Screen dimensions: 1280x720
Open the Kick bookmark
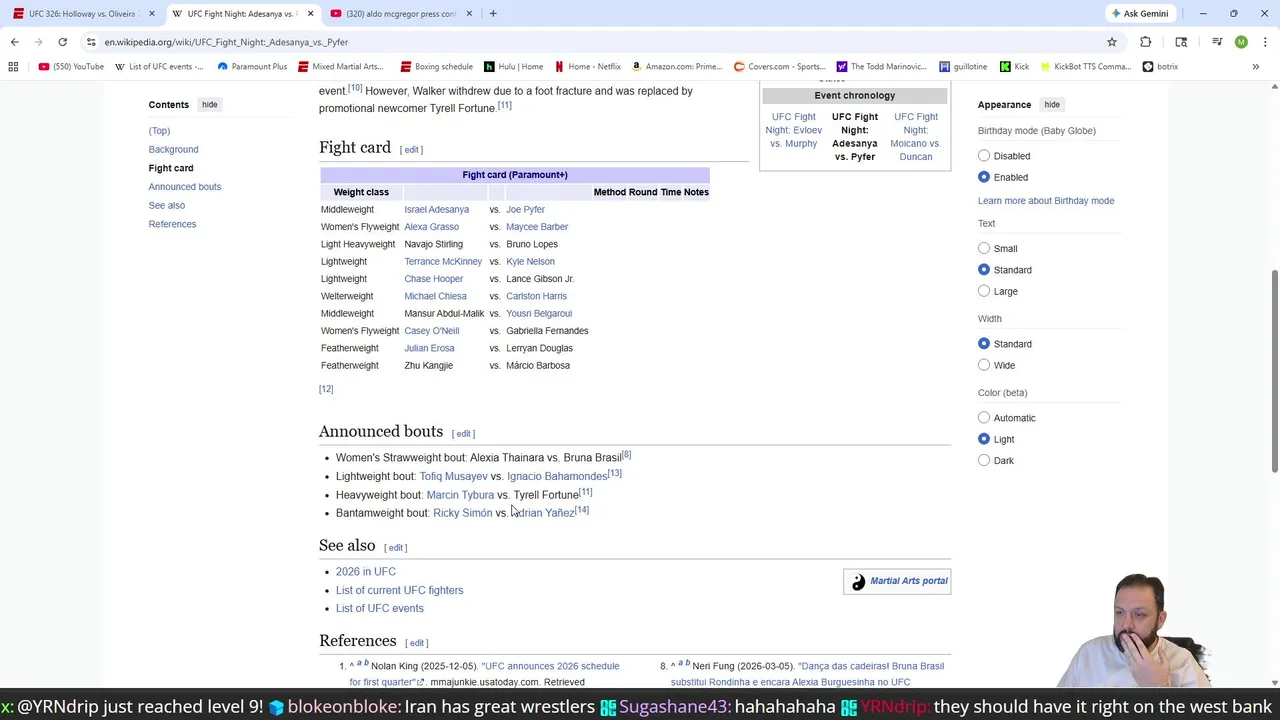[1014, 67]
